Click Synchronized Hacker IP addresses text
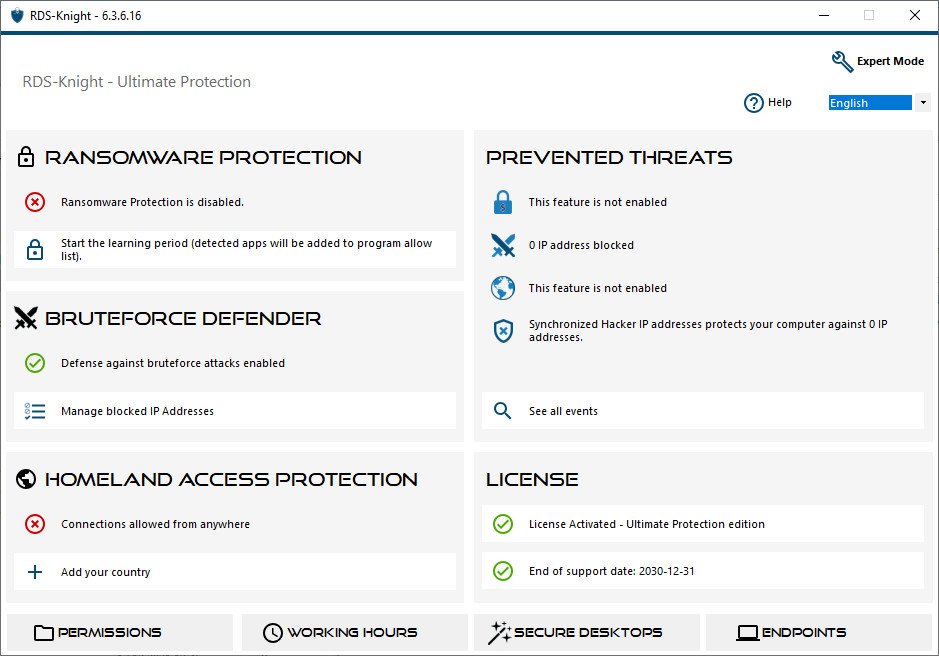The height and width of the screenshot is (656, 939). 708,331
